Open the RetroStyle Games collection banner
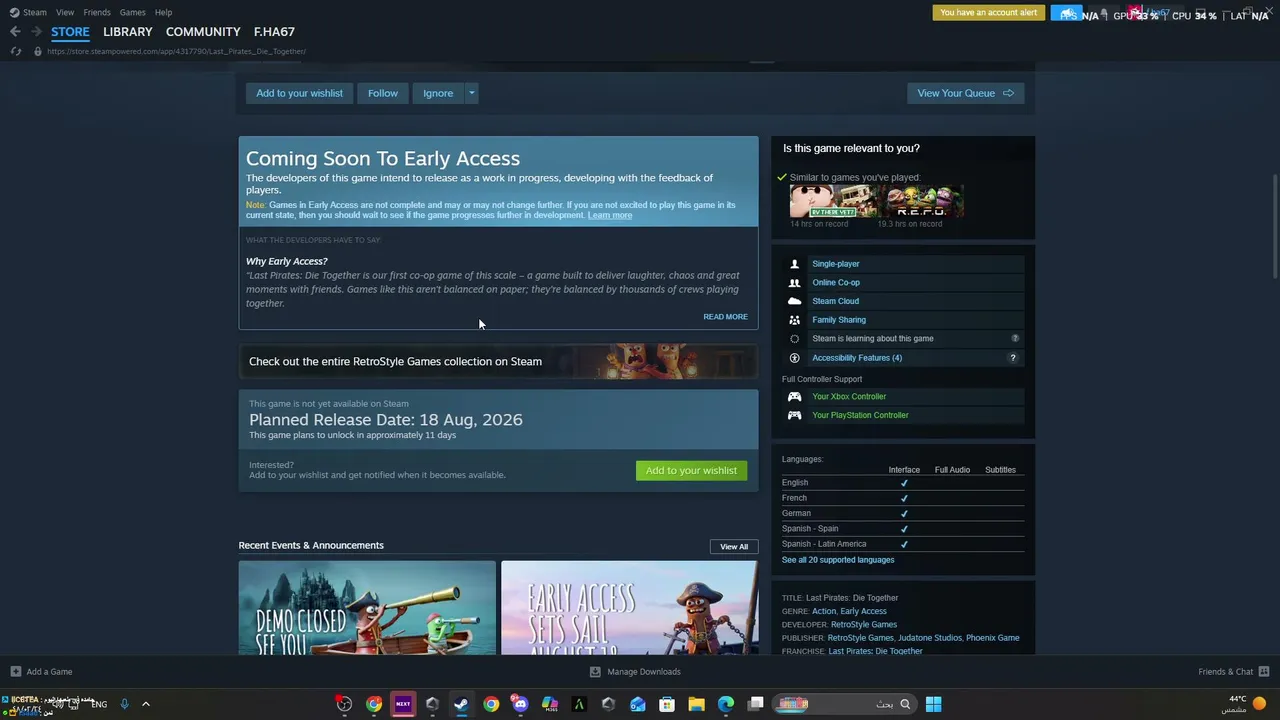 tap(498, 362)
